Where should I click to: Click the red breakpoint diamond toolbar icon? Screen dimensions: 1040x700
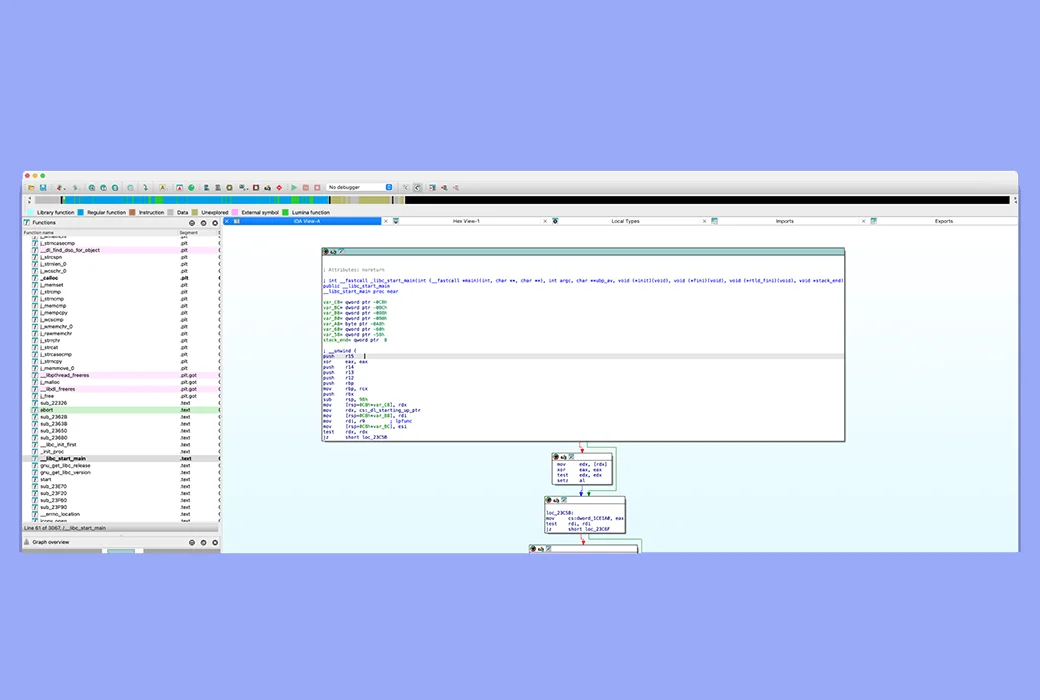(x=279, y=188)
